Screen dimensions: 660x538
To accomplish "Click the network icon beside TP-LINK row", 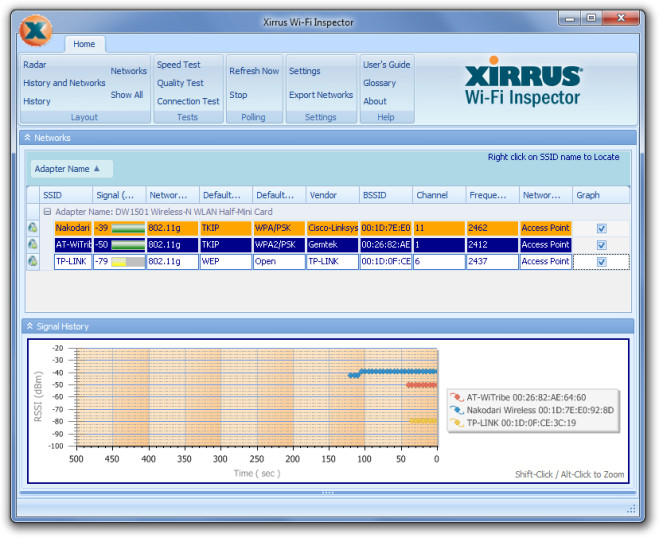I will pyautogui.click(x=33, y=262).
